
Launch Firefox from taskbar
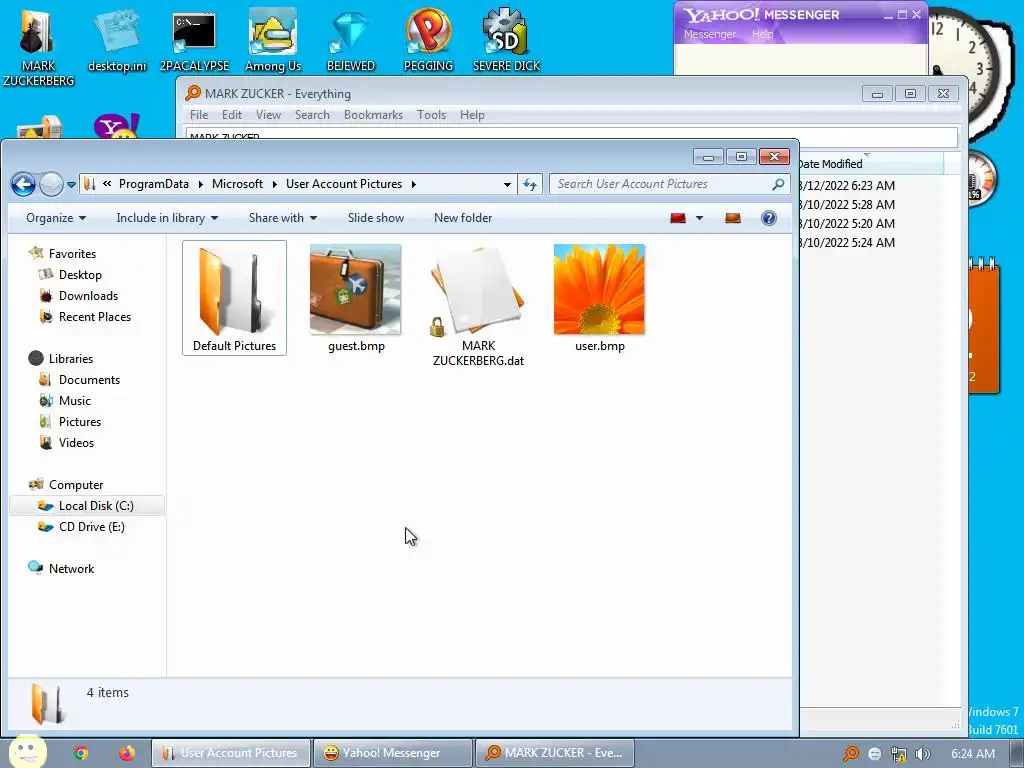(127, 753)
